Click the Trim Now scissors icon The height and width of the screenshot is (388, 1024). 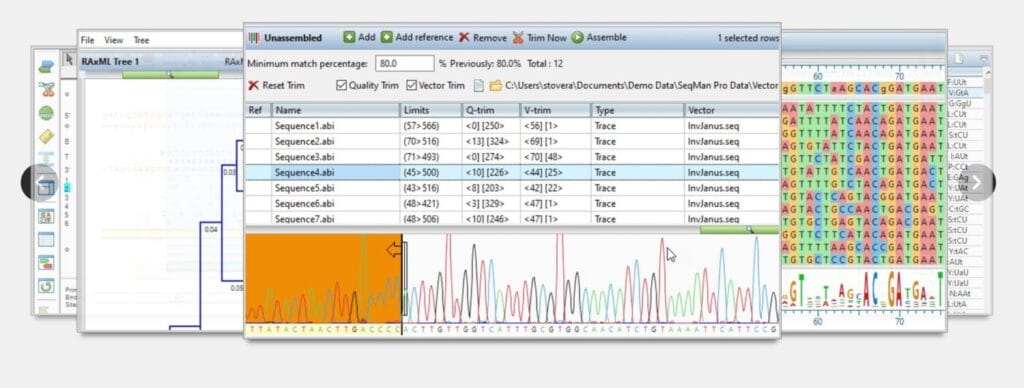[x=518, y=38]
